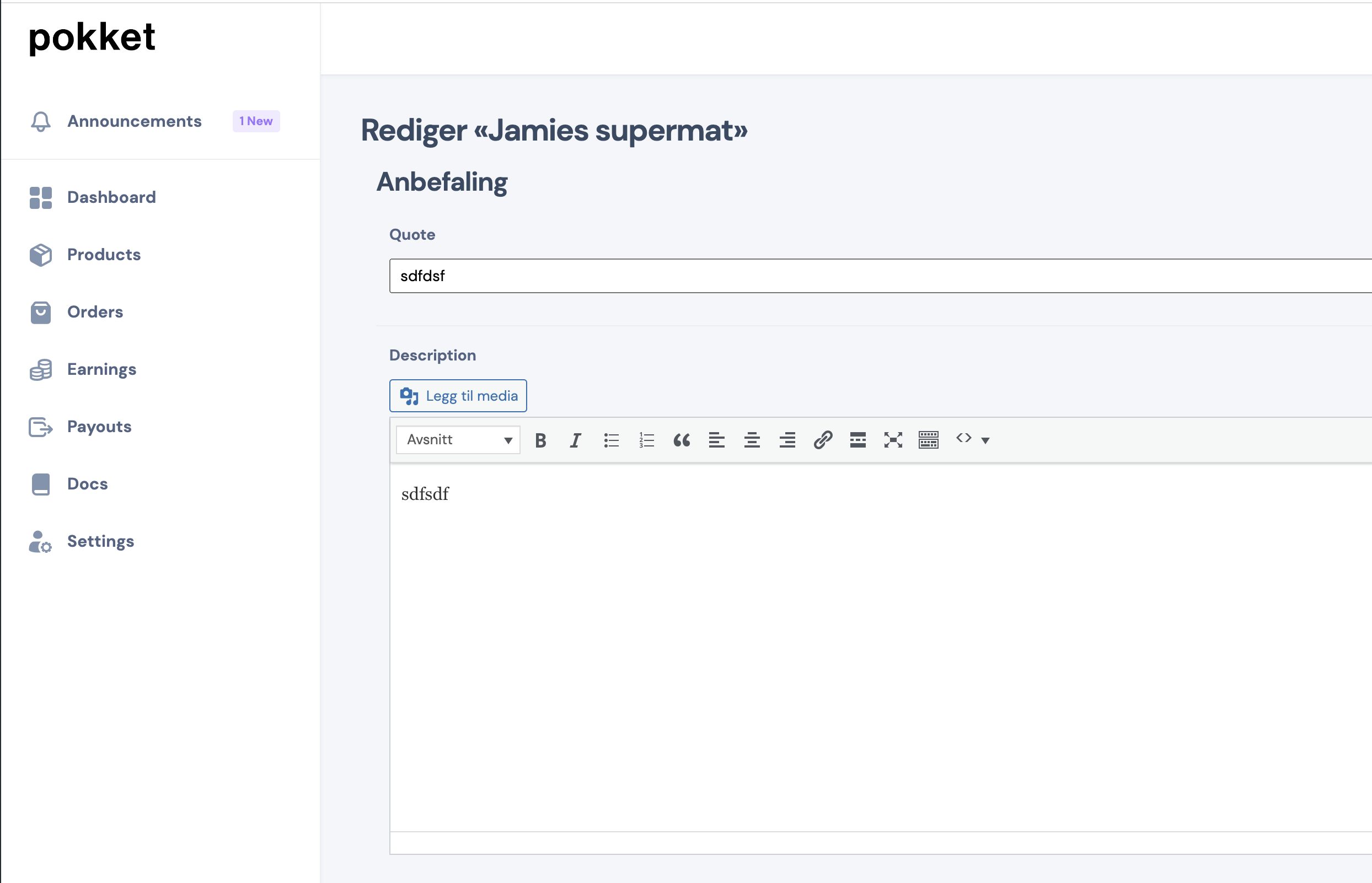Viewport: 1372px width, 883px height.
Task: View Earnings section
Action: coord(101,369)
